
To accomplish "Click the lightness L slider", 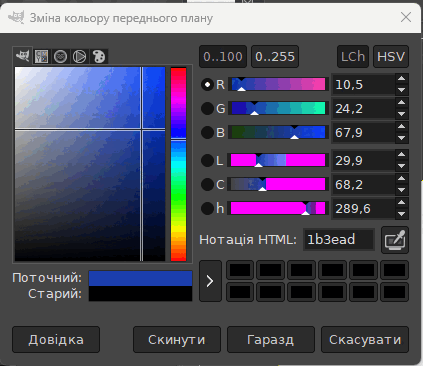I will click(x=278, y=160).
